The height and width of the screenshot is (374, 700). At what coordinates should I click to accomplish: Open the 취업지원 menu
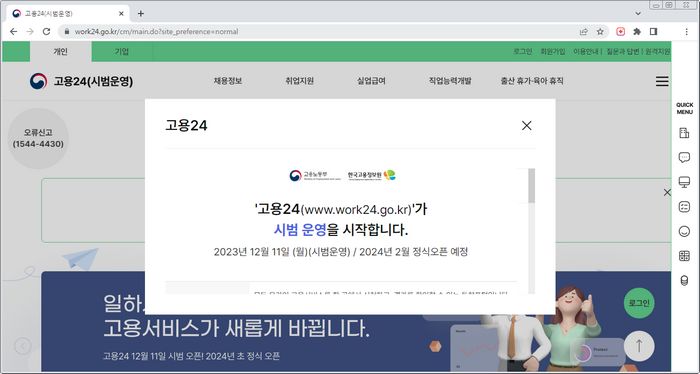pyautogui.click(x=300, y=81)
